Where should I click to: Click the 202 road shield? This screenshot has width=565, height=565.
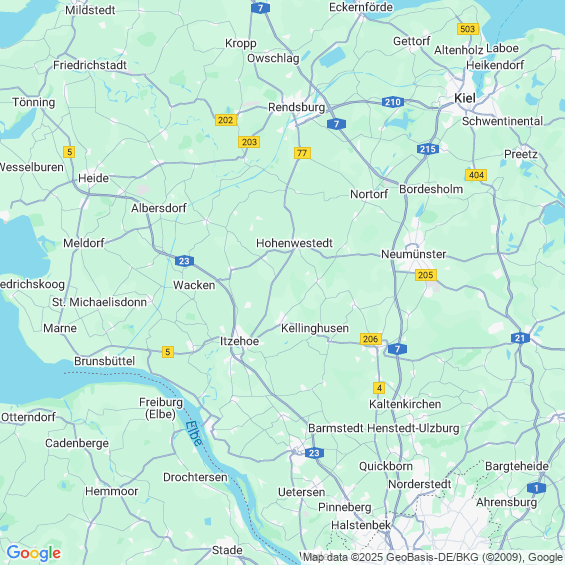point(226,120)
